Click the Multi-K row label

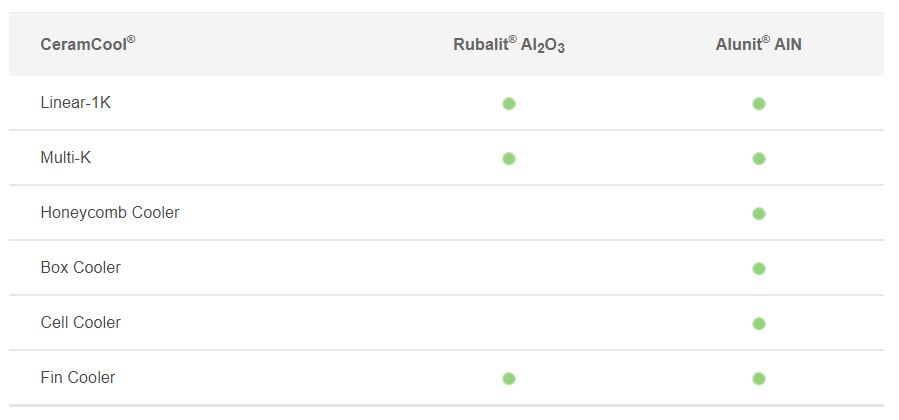65,158
